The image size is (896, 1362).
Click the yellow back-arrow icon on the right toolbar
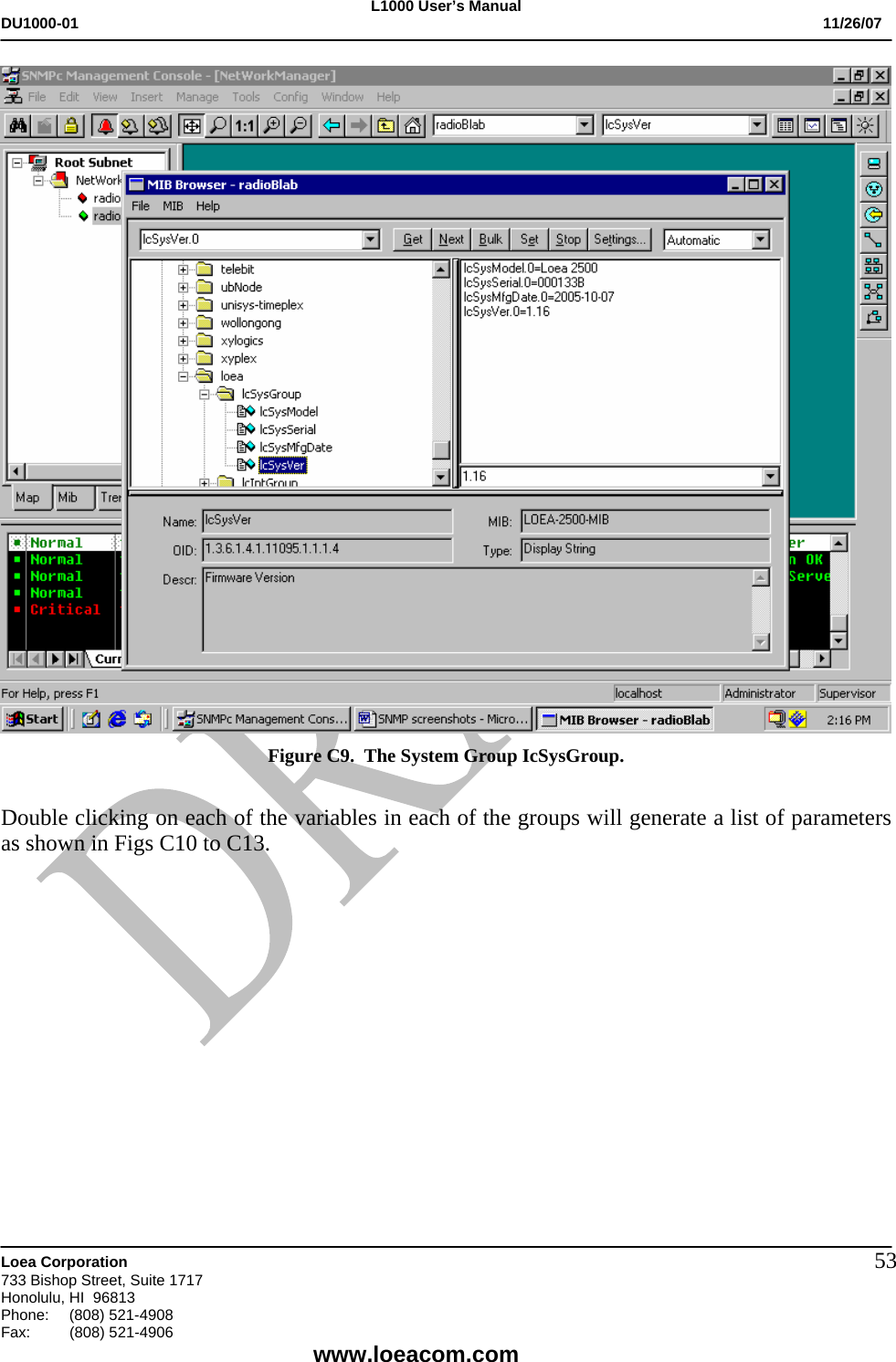[874, 214]
